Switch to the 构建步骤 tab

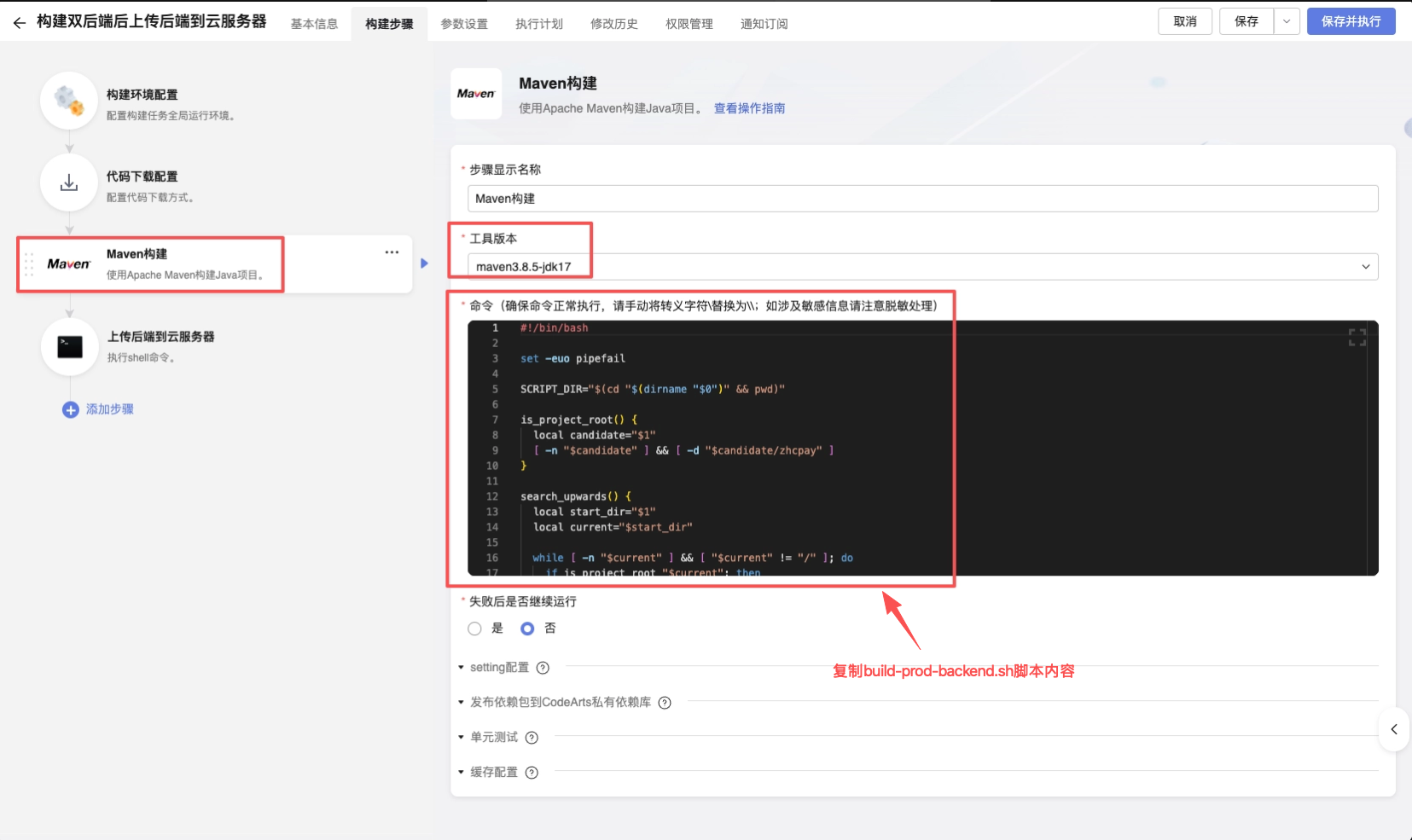click(x=389, y=24)
